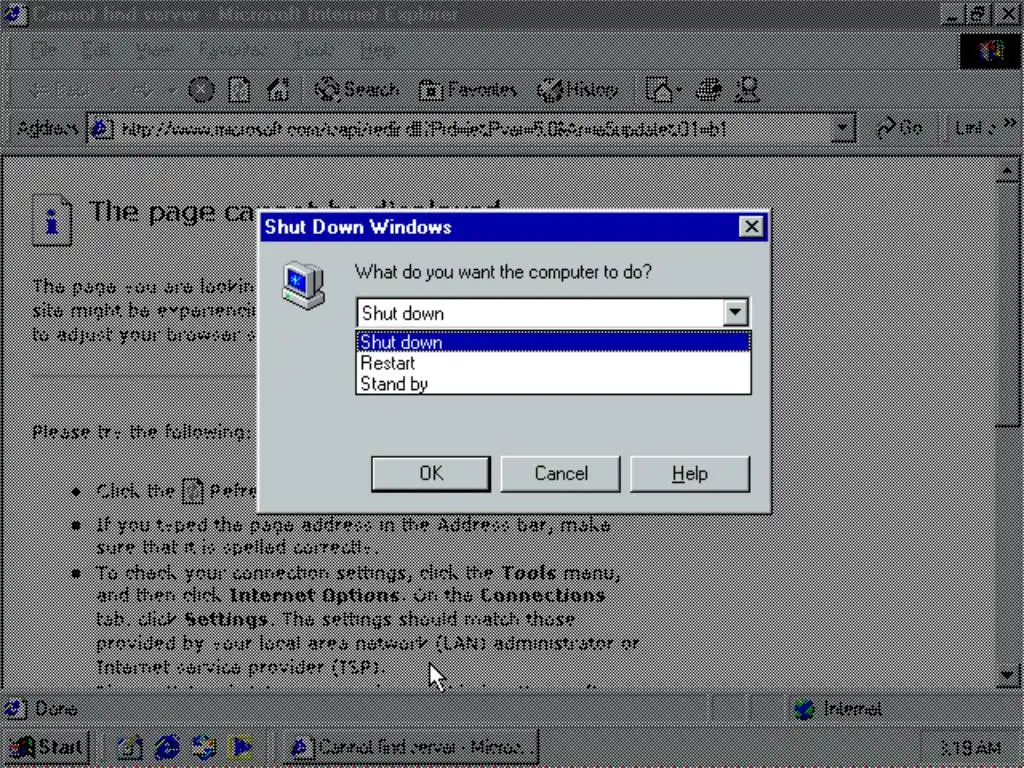The width and height of the screenshot is (1024, 768).
Task: Click the Internet Explorer title bar icon
Action: [14, 14]
